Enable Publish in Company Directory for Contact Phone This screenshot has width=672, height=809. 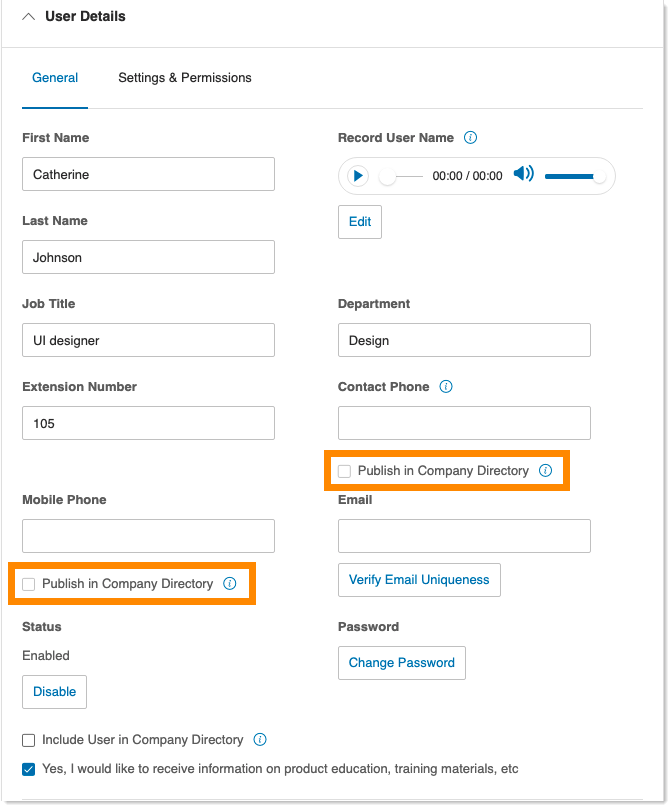tap(344, 470)
